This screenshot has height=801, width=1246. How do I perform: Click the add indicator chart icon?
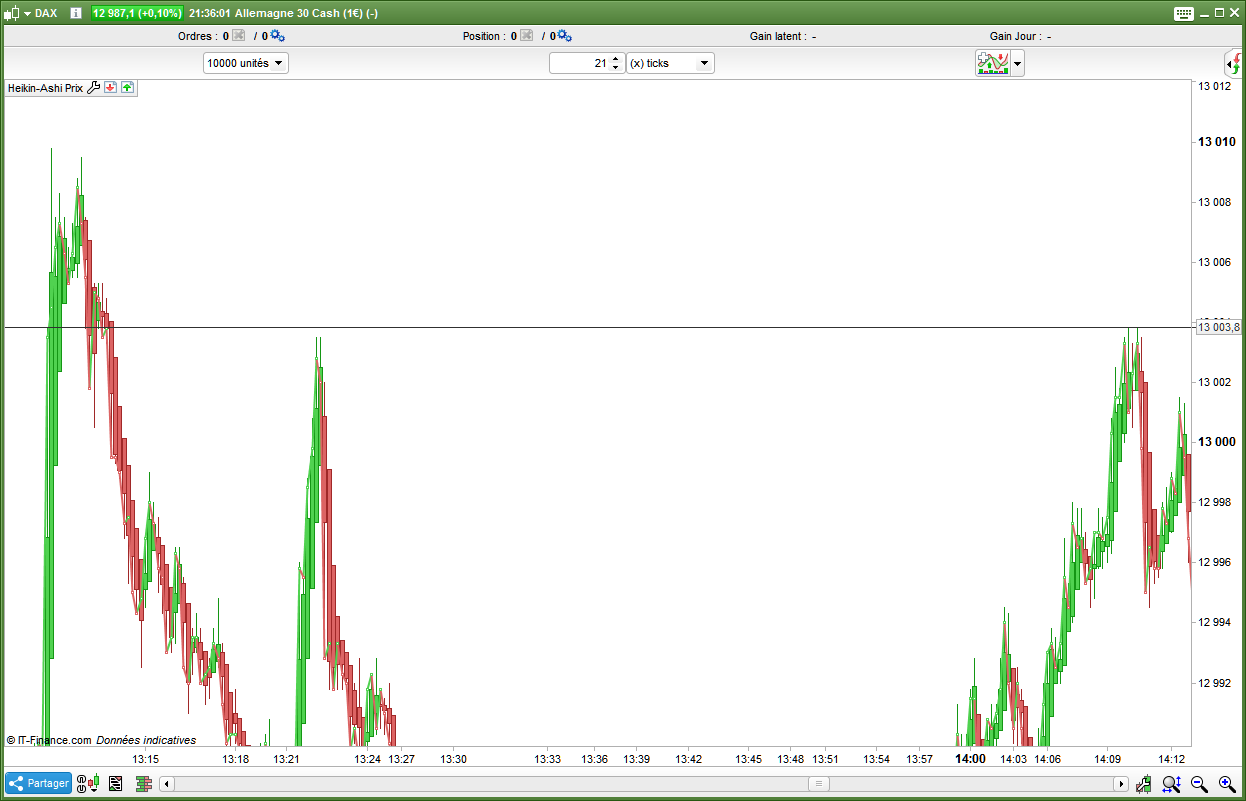pos(992,63)
